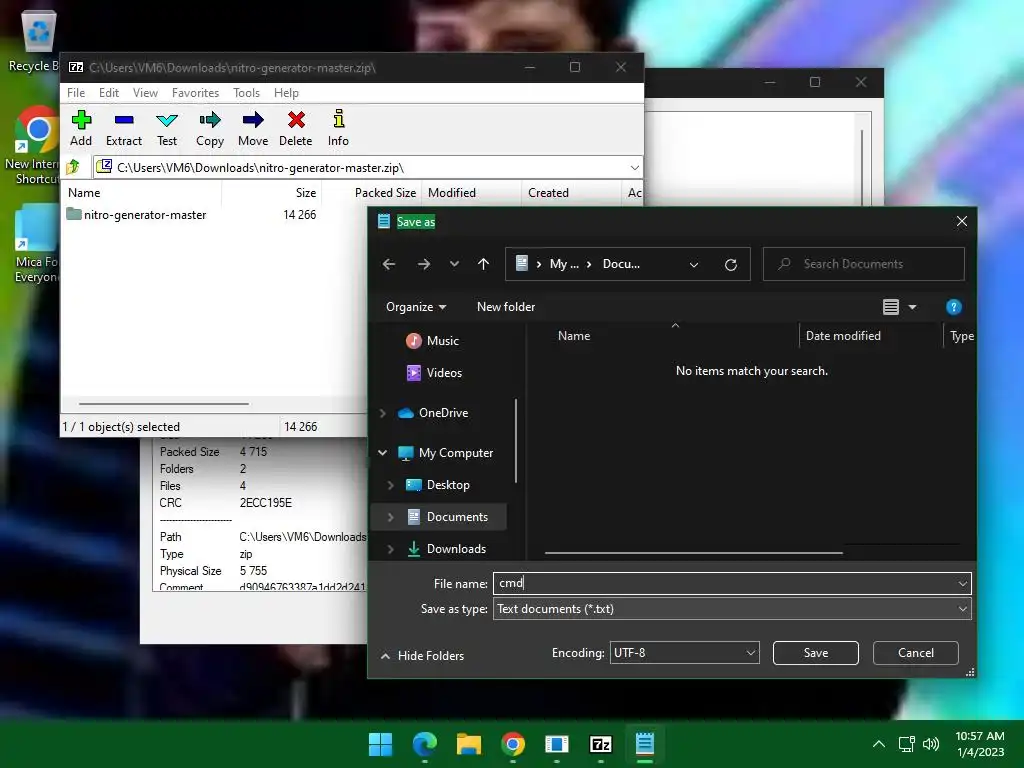
Task: Click the volume icon in system tray
Action: (931, 744)
